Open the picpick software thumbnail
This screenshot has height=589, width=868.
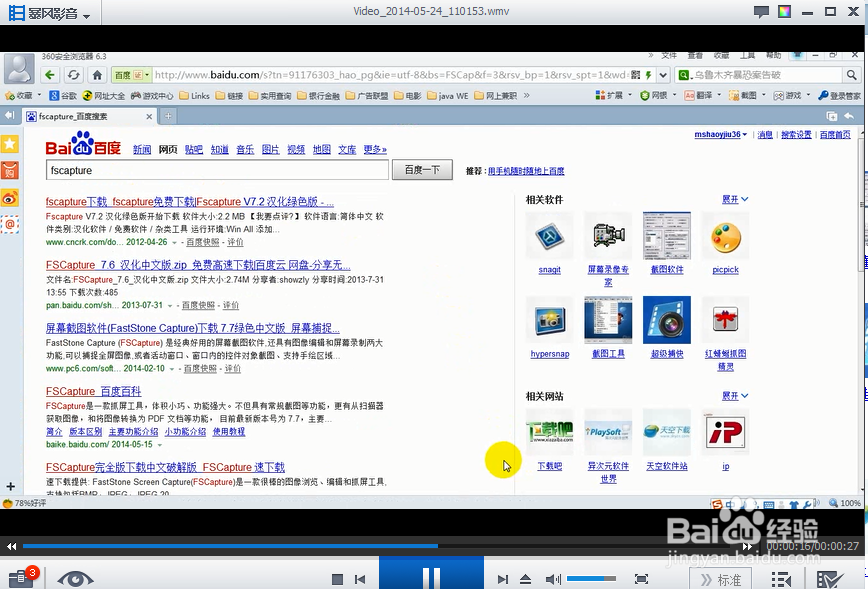725,236
